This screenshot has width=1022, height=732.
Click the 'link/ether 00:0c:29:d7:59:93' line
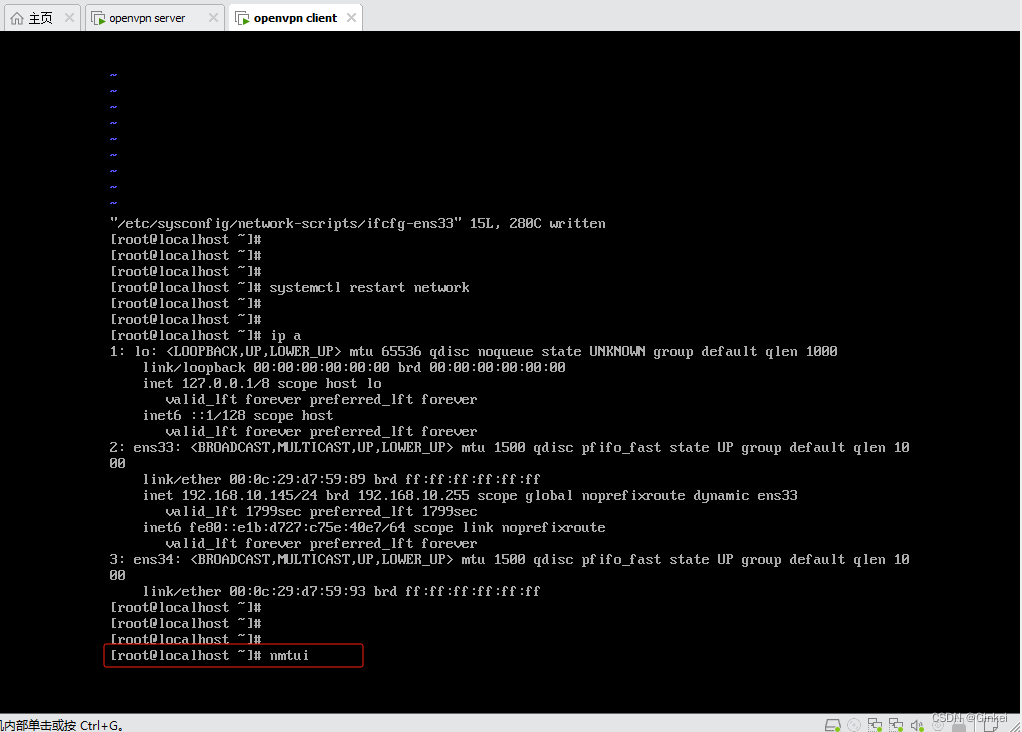342,591
